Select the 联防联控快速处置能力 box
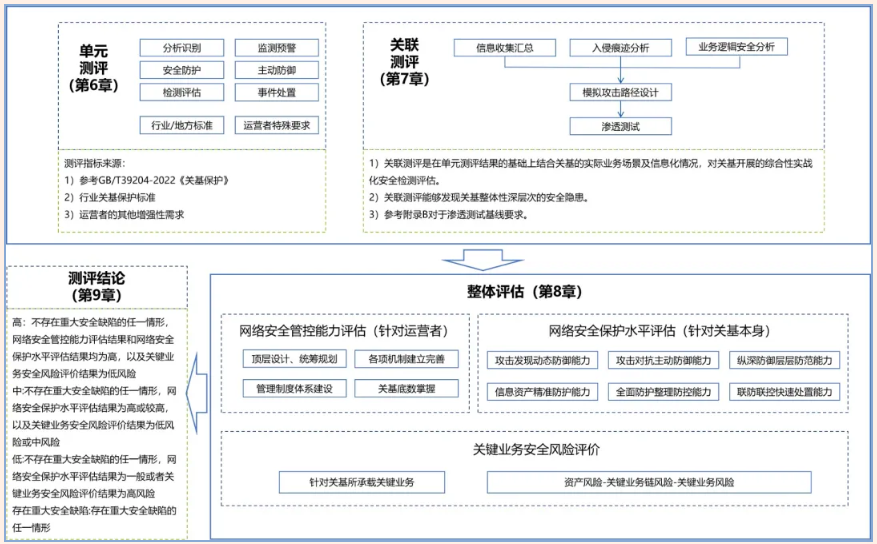Viewport: 877px width, 544px height. click(x=786, y=391)
